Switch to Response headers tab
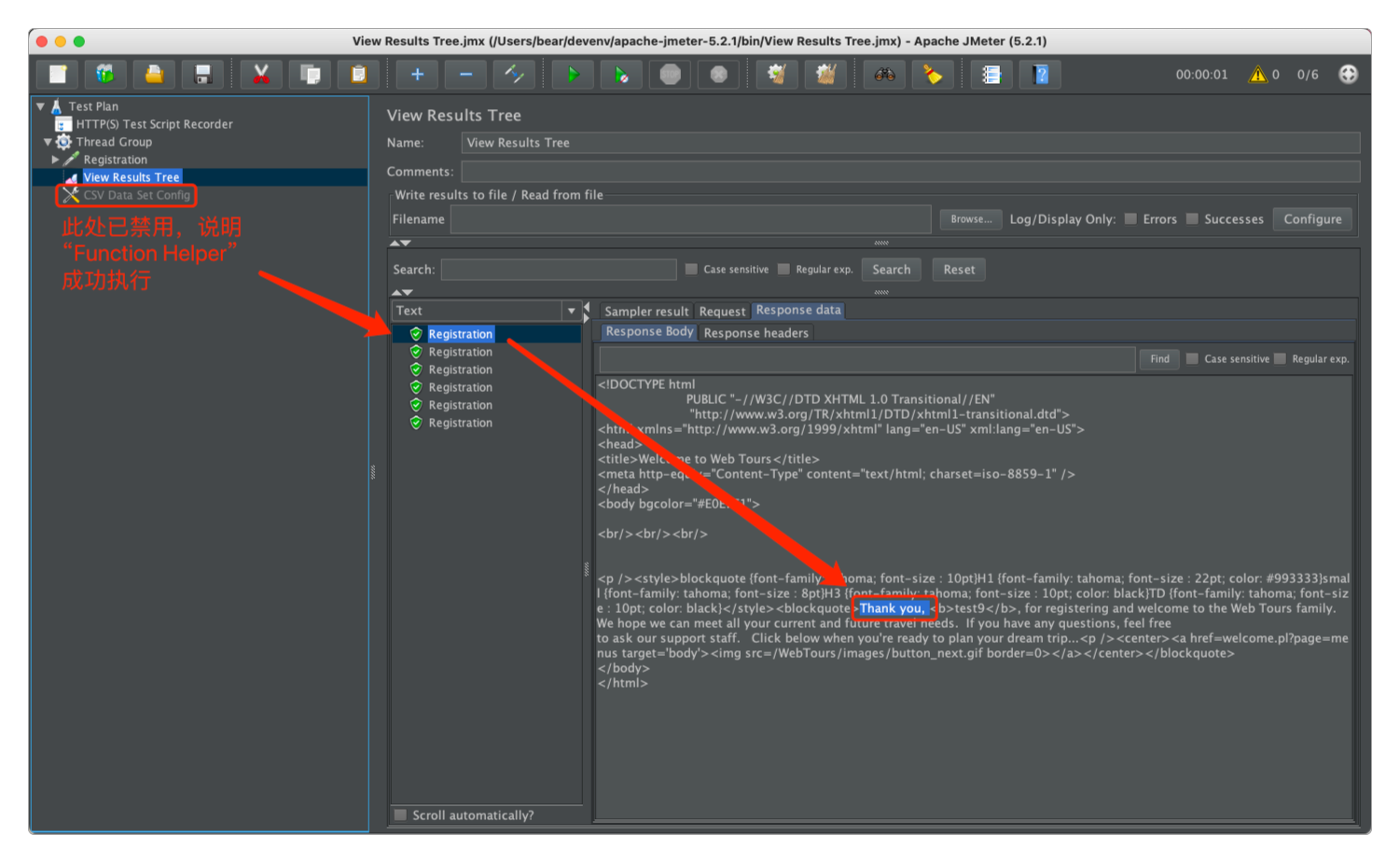 755,333
